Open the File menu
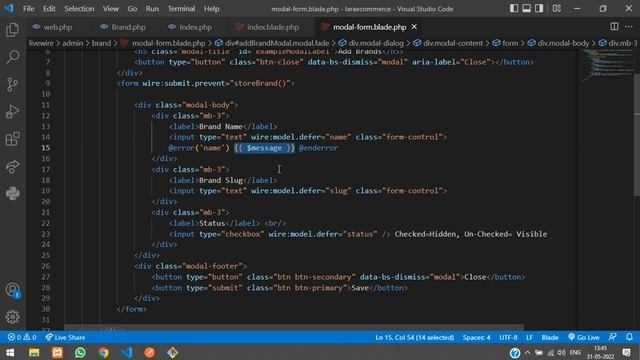The width and height of the screenshot is (640, 360). pyautogui.click(x=29, y=9)
